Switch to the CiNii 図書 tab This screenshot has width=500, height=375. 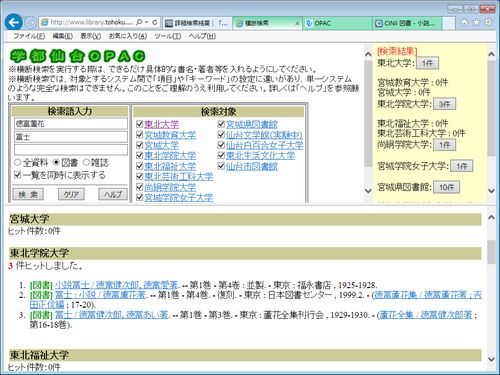click(x=407, y=23)
